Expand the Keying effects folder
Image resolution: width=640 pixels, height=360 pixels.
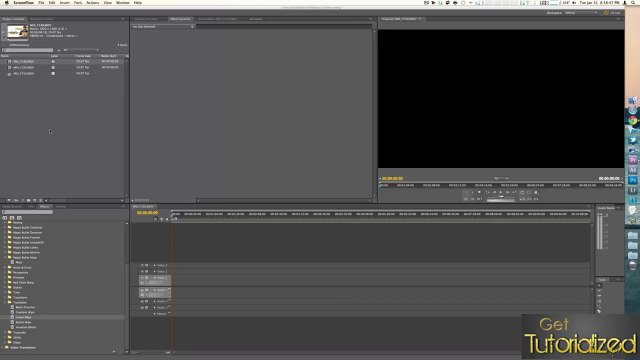[5, 222]
